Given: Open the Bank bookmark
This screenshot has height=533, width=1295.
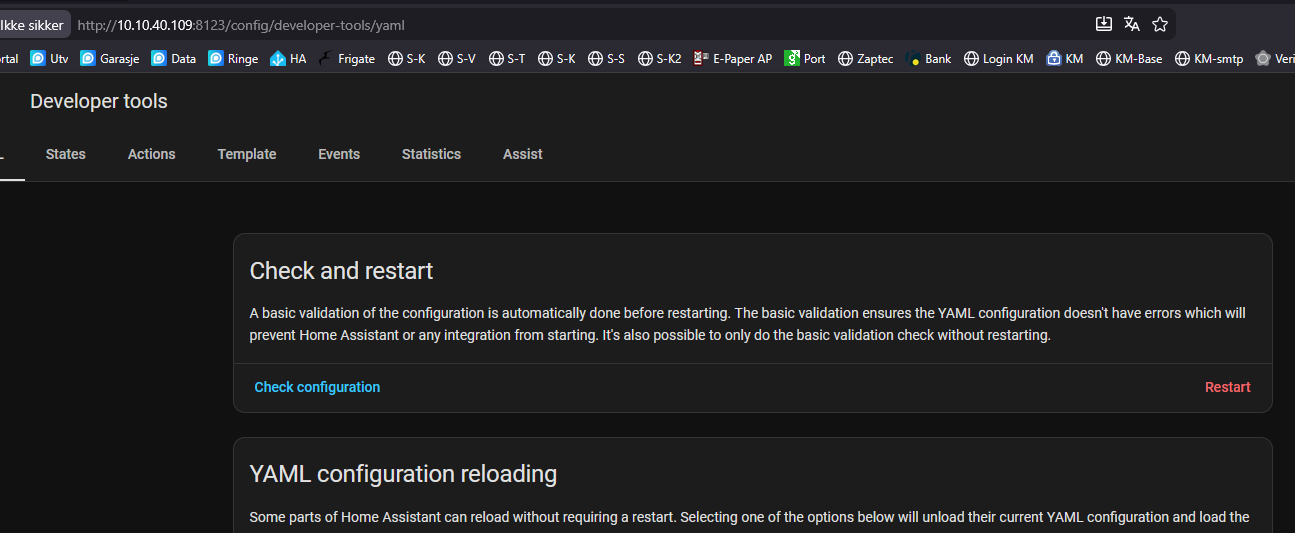Looking at the screenshot, I should 928,59.
